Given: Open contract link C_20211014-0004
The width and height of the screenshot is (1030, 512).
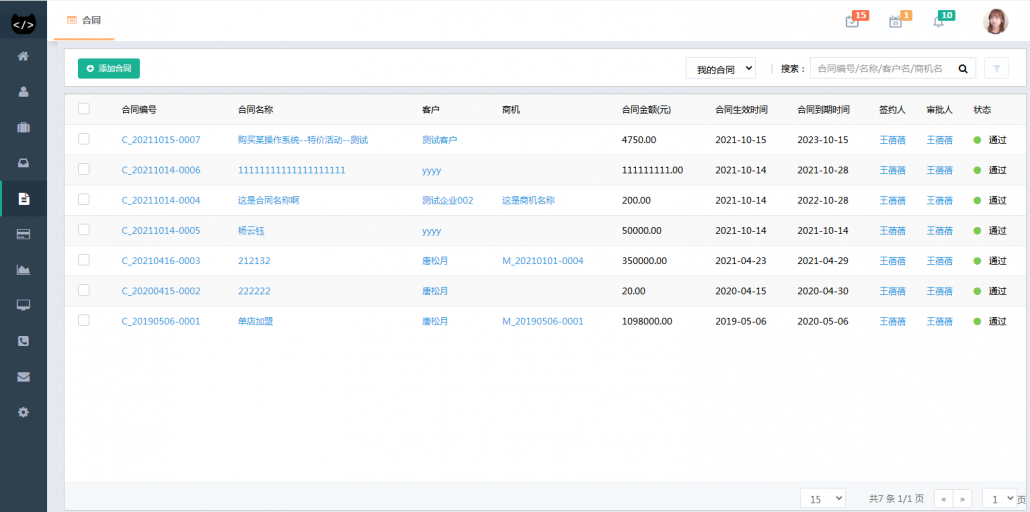Looking at the screenshot, I should tap(161, 200).
